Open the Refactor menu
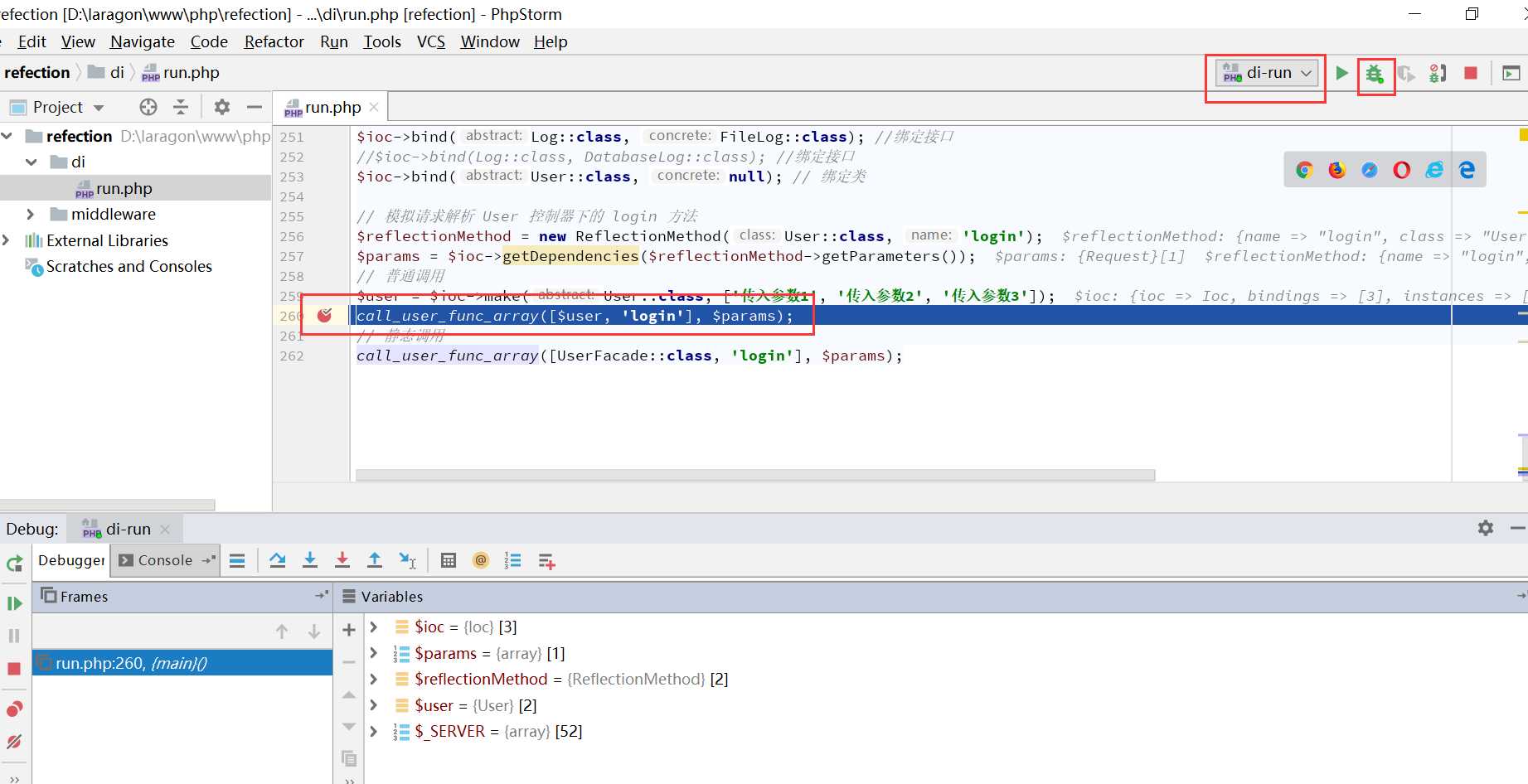The width and height of the screenshot is (1528, 784). (274, 41)
